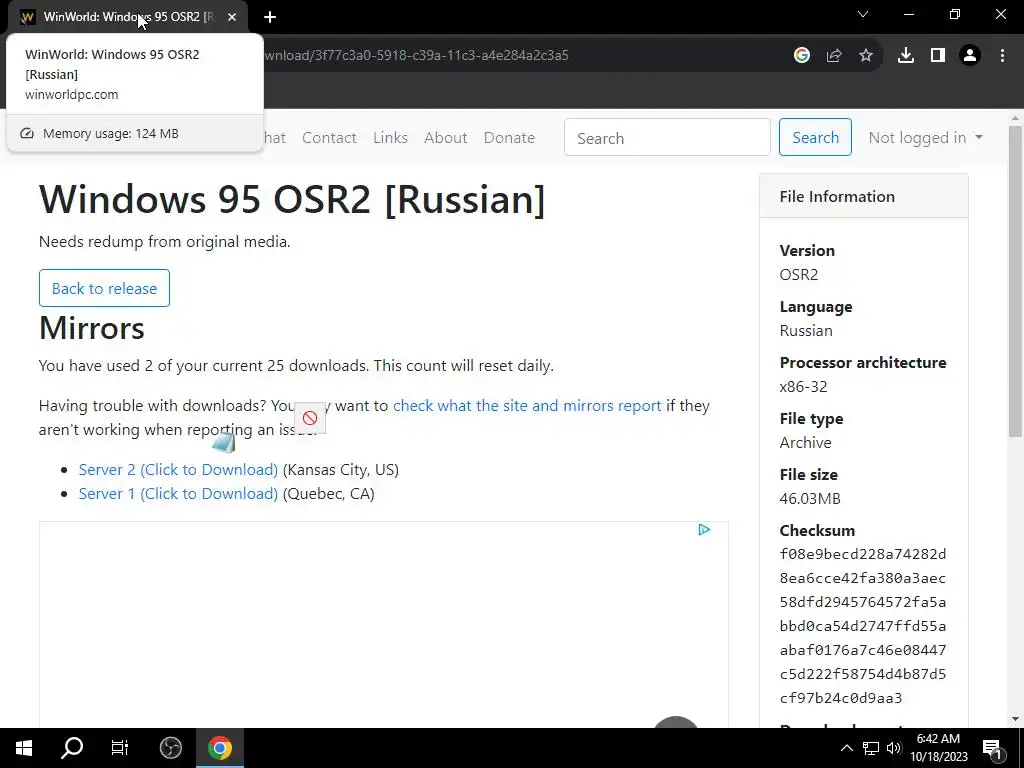Download from Server 2 (Kansas City)

(178, 470)
